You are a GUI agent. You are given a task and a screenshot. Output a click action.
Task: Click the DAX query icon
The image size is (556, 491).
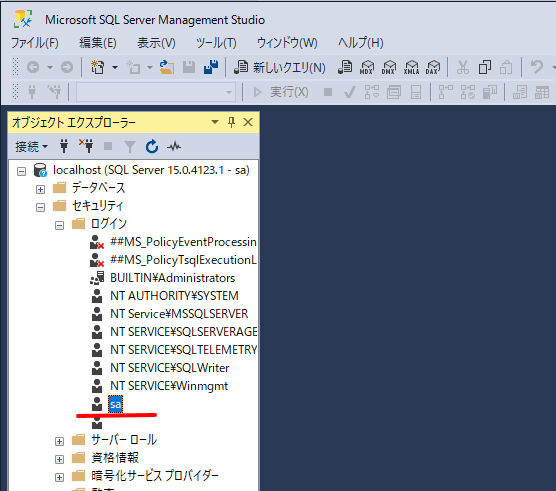(x=433, y=67)
